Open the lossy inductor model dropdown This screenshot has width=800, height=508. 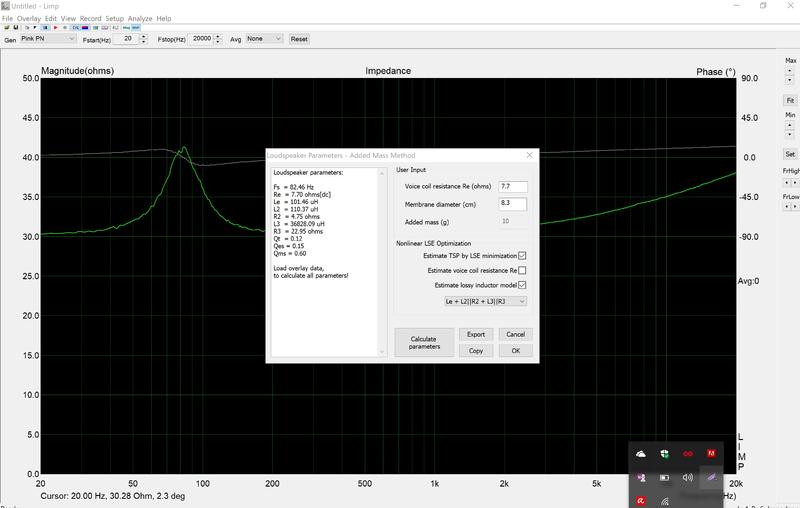point(485,300)
